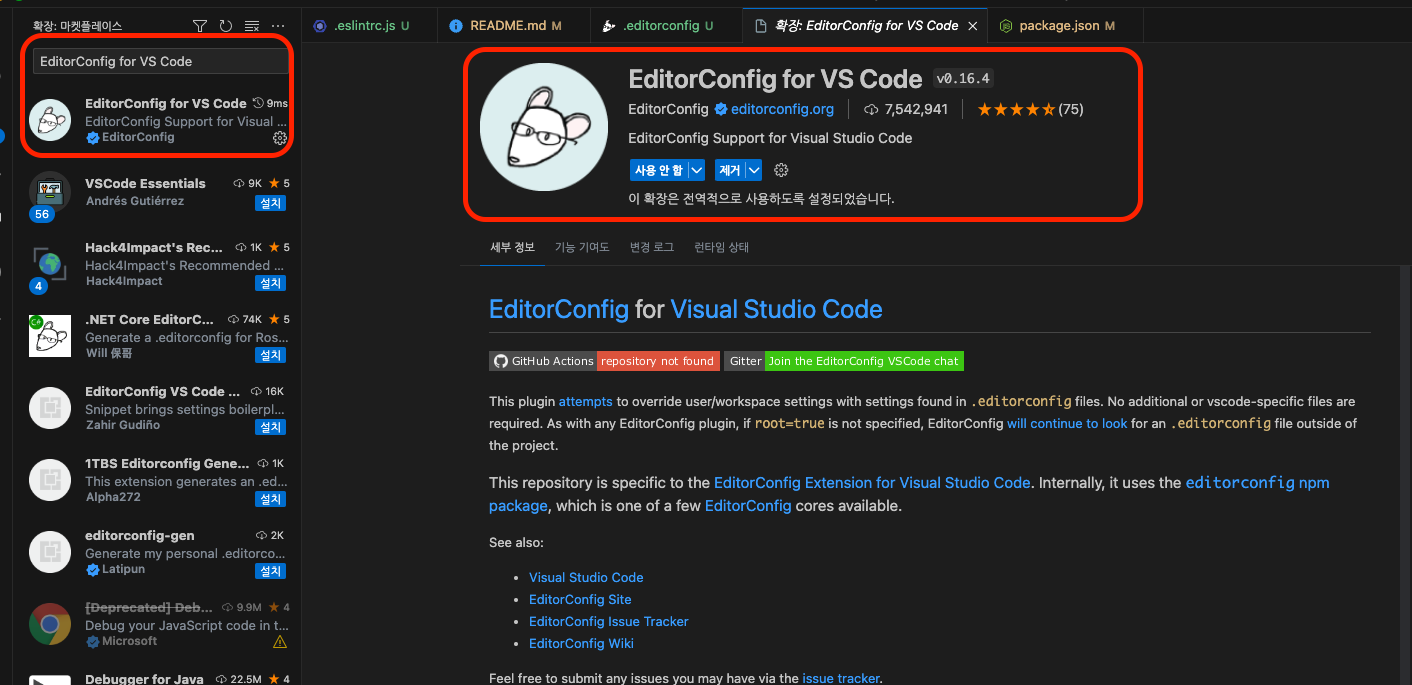The height and width of the screenshot is (685, 1412).
Task: Click EditorConfig VS Code snippet icon
Action: [x=49, y=408]
